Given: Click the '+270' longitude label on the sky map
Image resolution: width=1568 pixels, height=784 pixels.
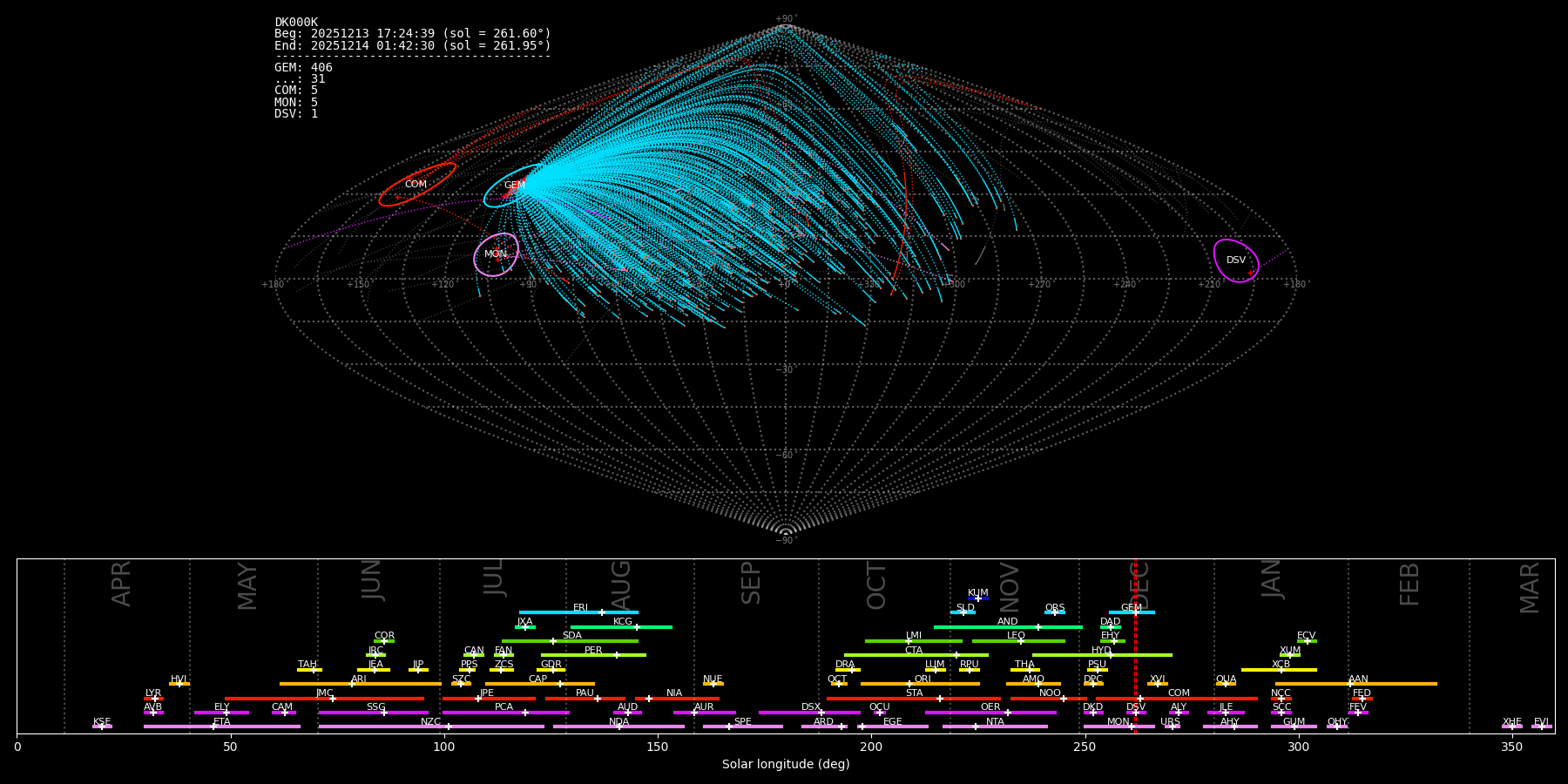Looking at the screenshot, I should [x=1039, y=284].
